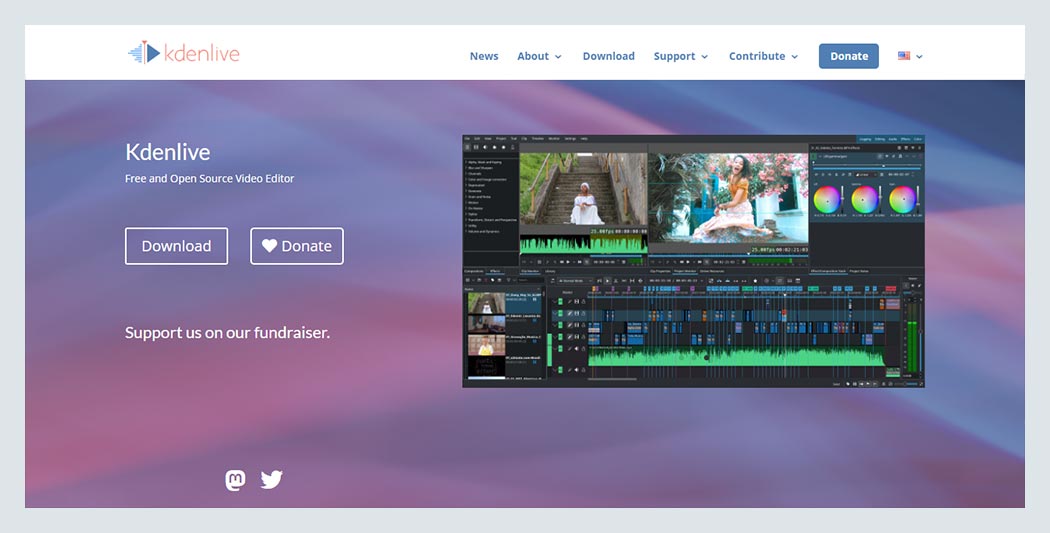Click the 'Kdenlive' hero heading
Image resolution: width=1050 pixels, height=533 pixels.
(167, 152)
